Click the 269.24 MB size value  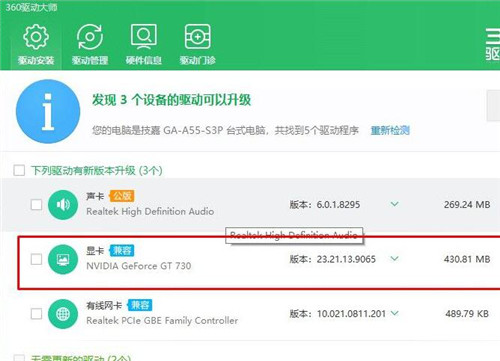[x=467, y=205]
